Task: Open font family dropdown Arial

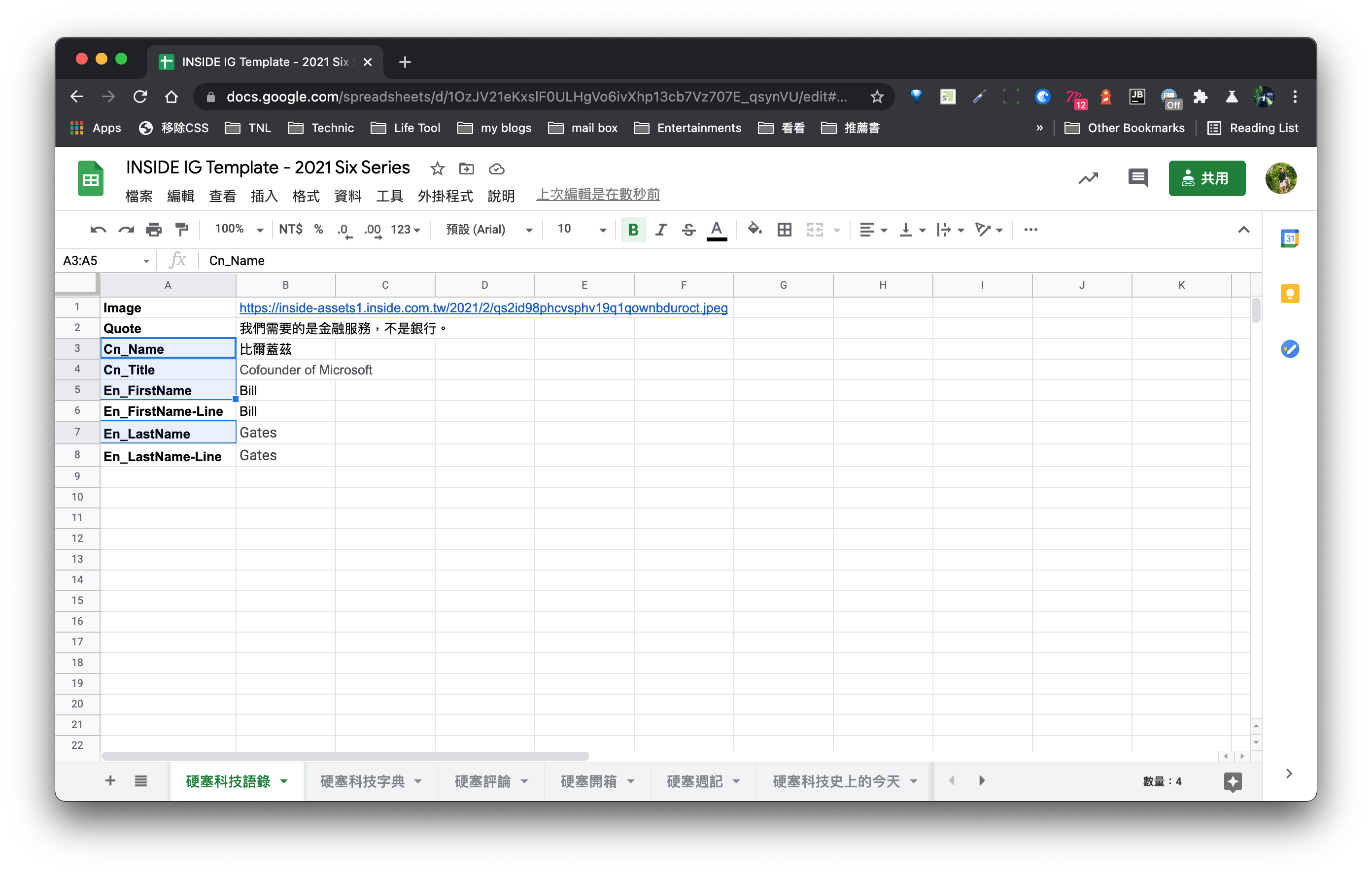Action: pyautogui.click(x=489, y=230)
